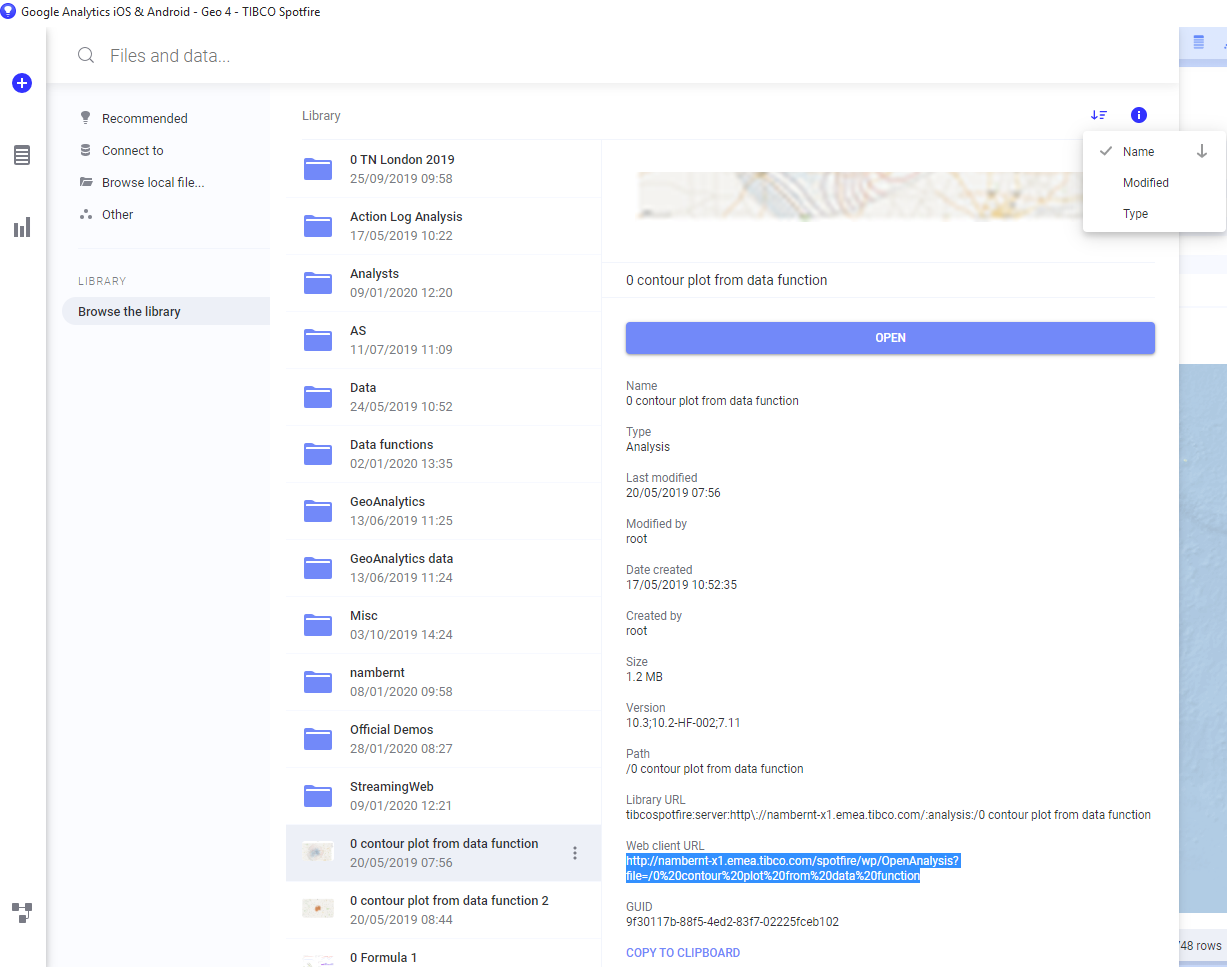Click the sort order icon in Library header
Viewport: 1227px width, 967px height.
pos(1099,115)
